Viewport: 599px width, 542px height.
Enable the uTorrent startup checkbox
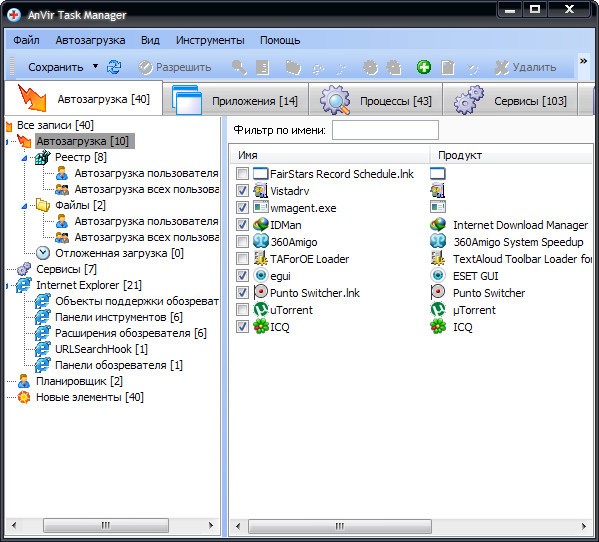242,309
